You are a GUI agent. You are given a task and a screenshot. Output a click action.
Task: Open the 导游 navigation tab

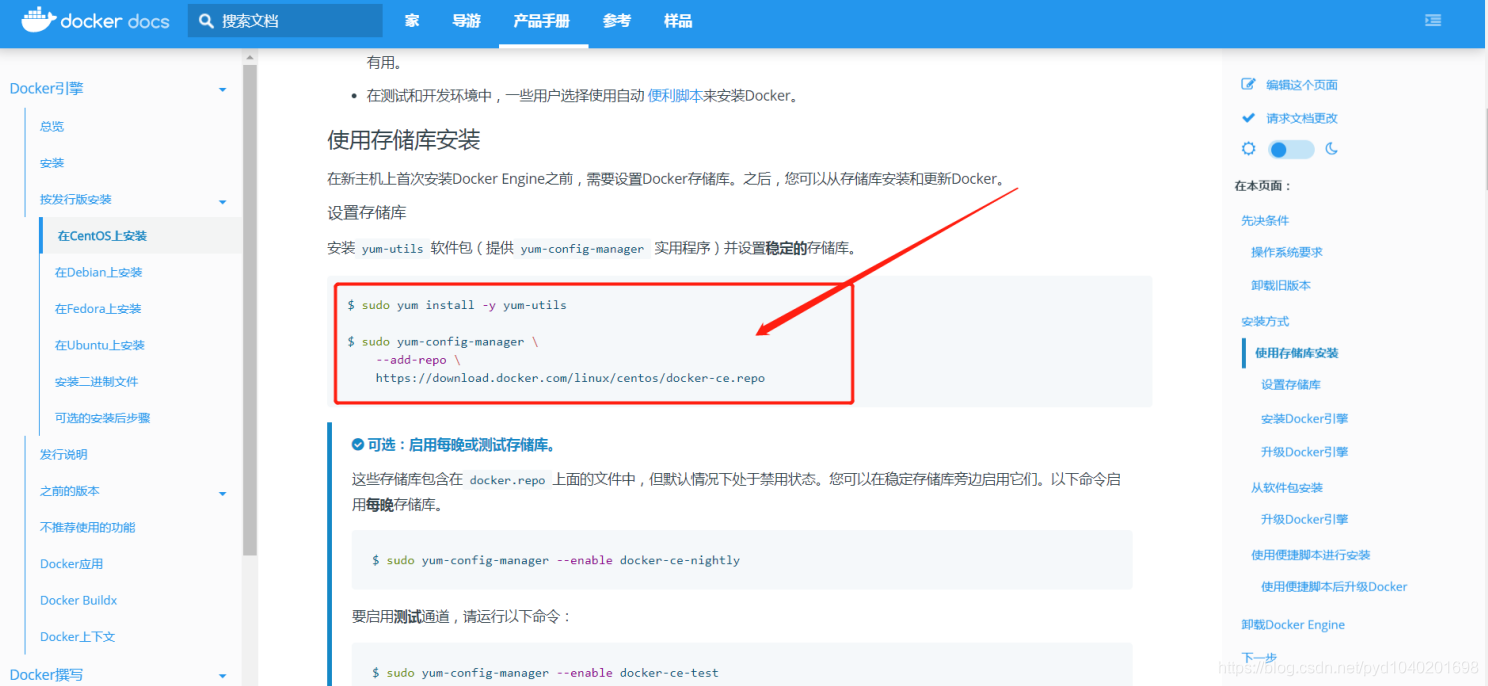pyautogui.click(x=466, y=21)
